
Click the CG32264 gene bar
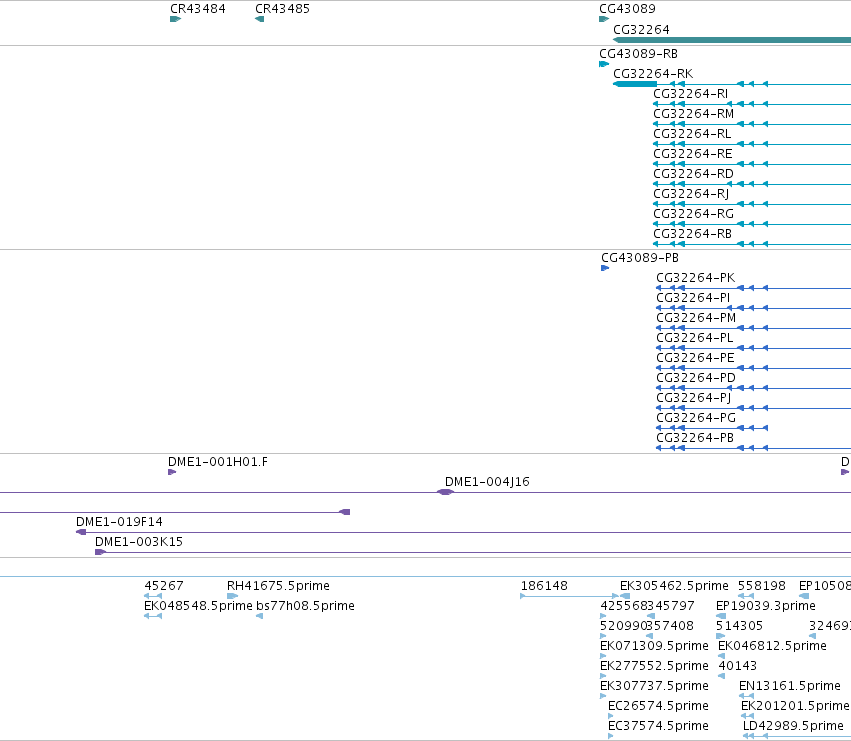[x=732, y=40]
